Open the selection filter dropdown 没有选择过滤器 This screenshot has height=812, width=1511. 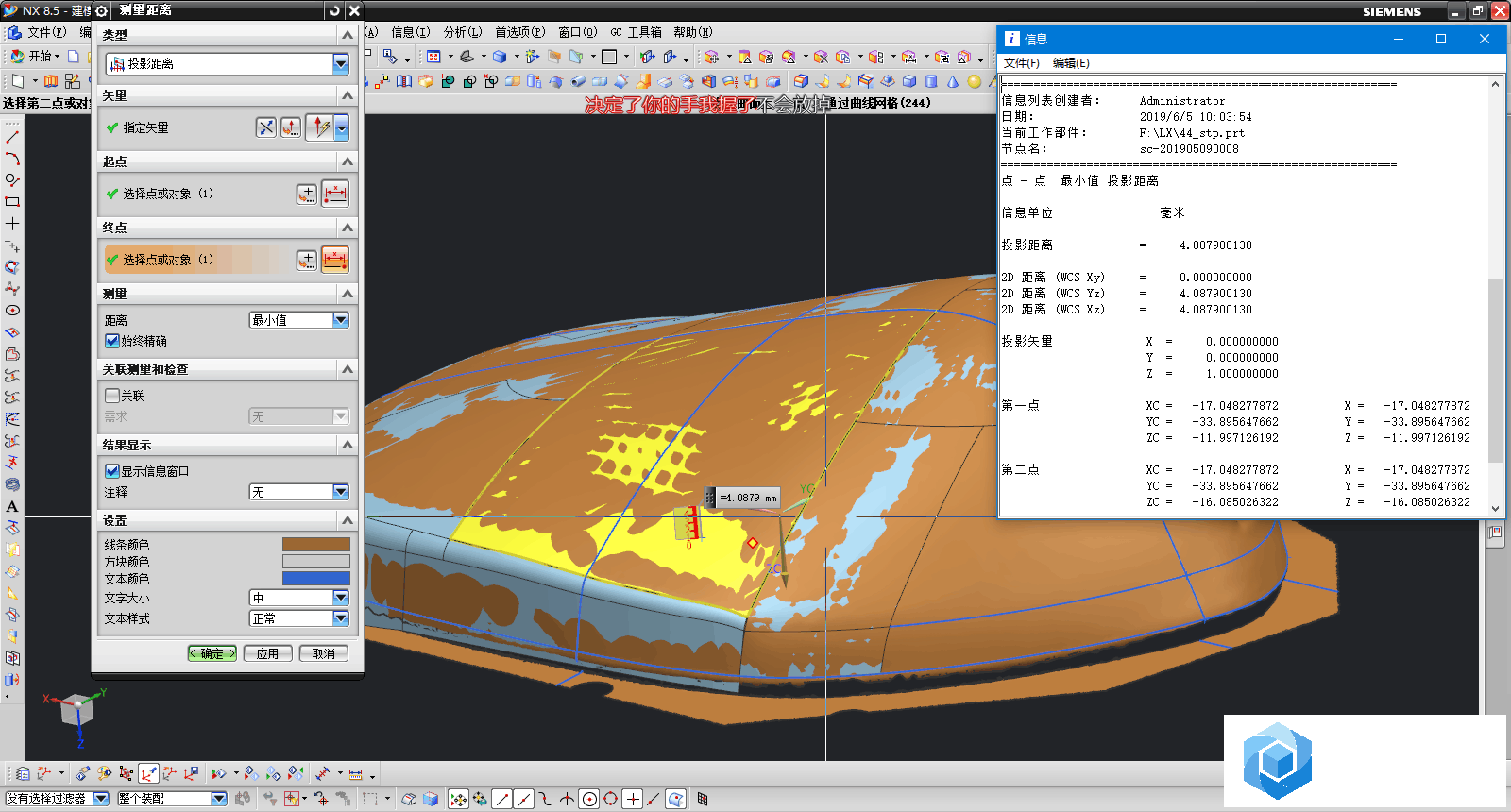(57, 799)
